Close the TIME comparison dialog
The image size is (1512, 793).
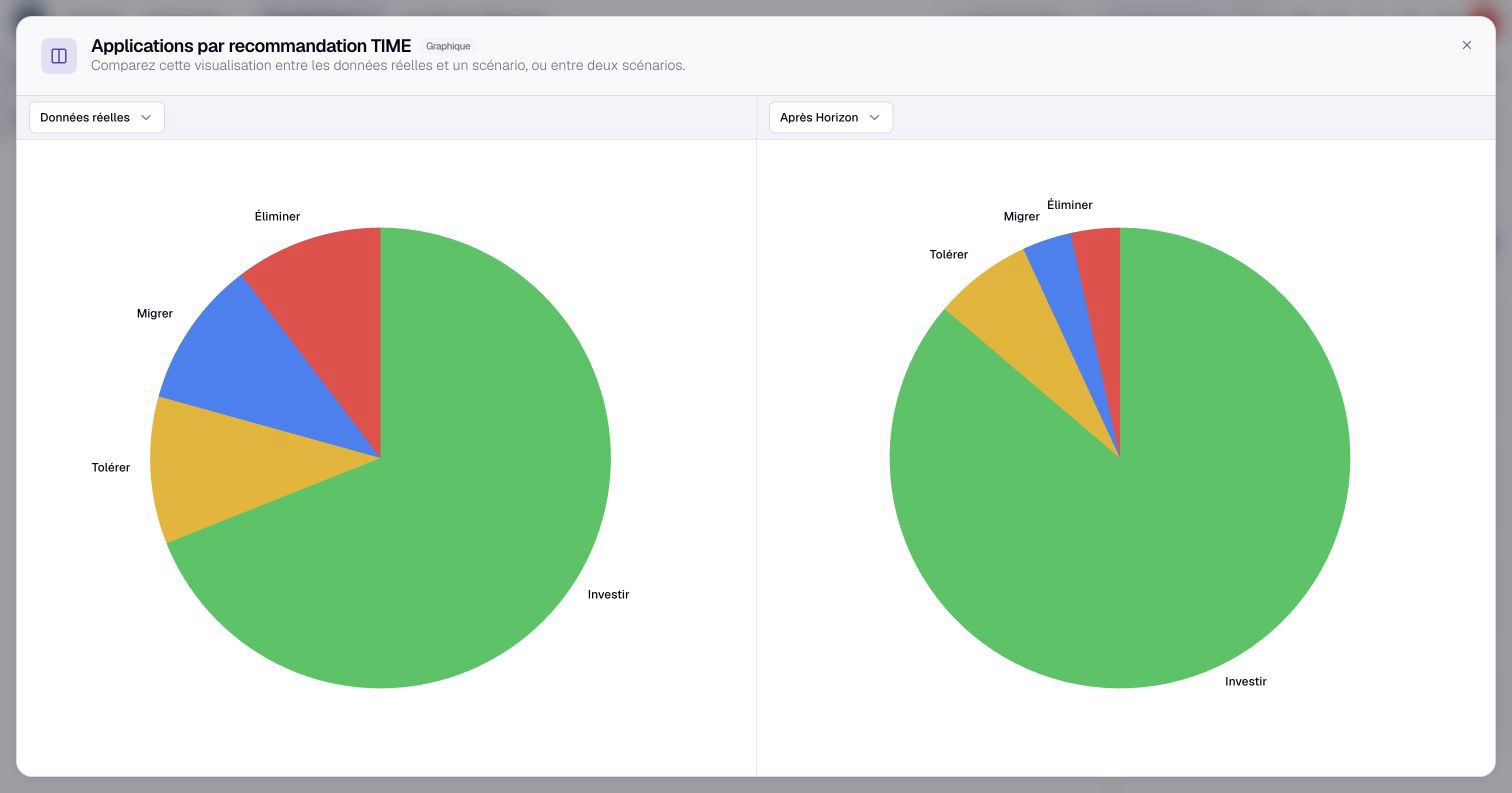tap(1467, 45)
